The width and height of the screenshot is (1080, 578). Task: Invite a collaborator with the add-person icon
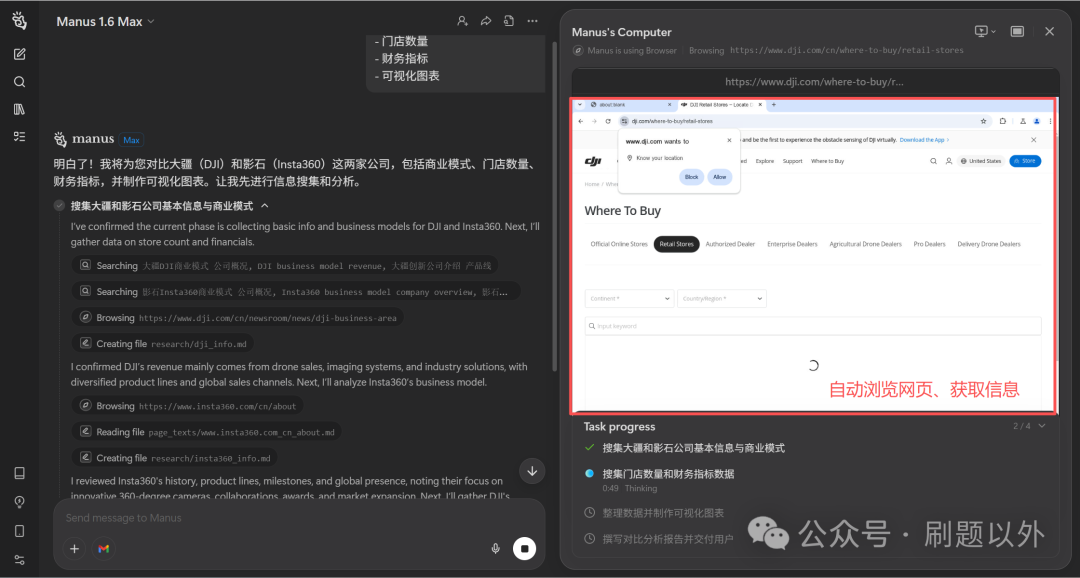[x=463, y=21]
